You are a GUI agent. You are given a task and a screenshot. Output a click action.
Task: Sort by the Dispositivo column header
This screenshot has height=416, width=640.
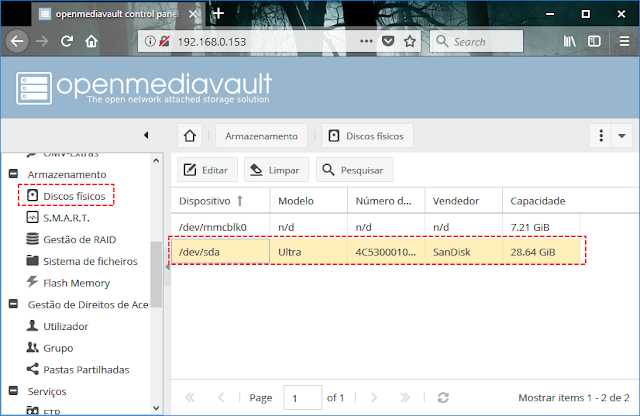coord(220,200)
